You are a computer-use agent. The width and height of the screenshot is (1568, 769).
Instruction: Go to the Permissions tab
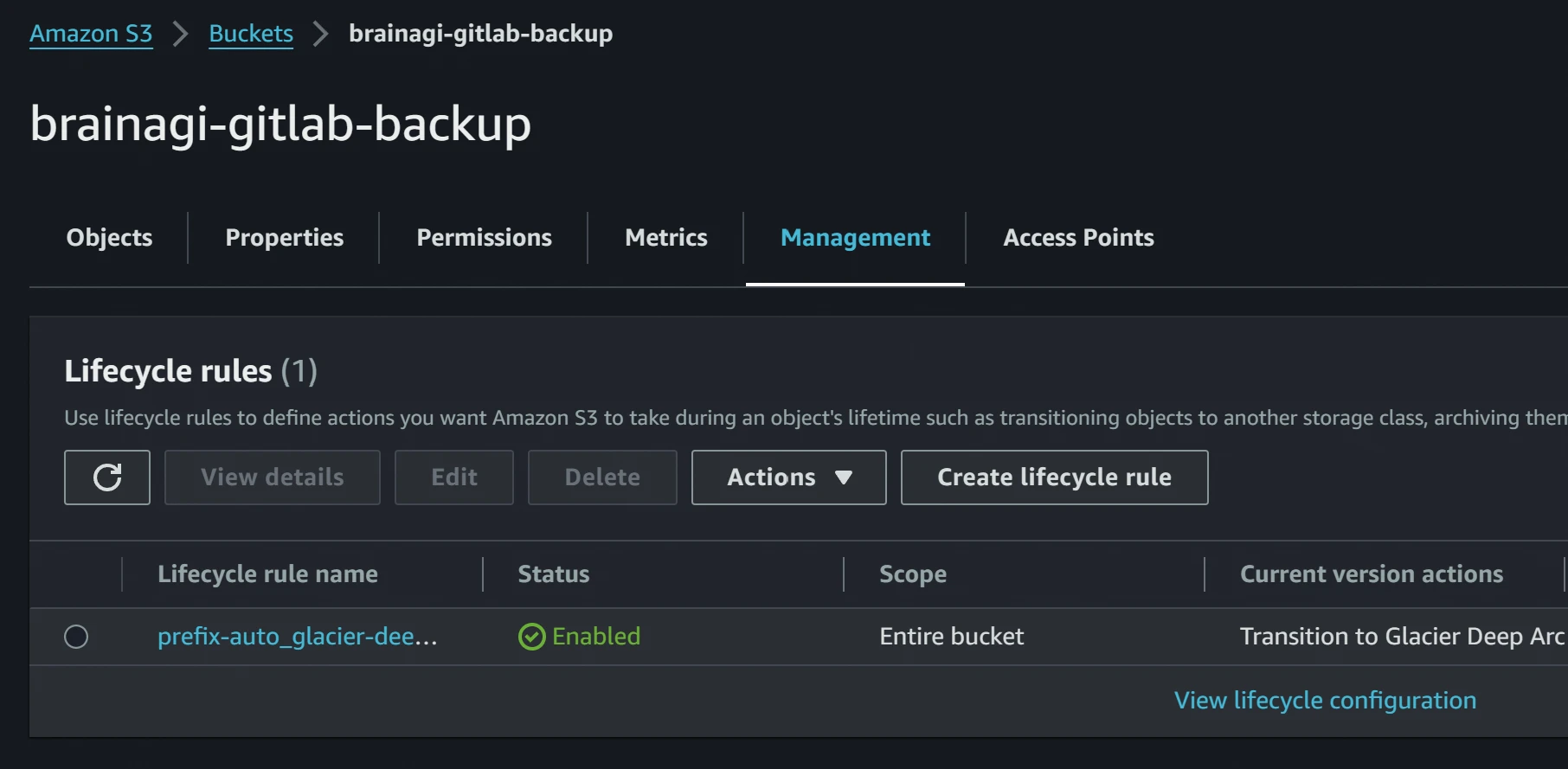(x=484, y=238)
